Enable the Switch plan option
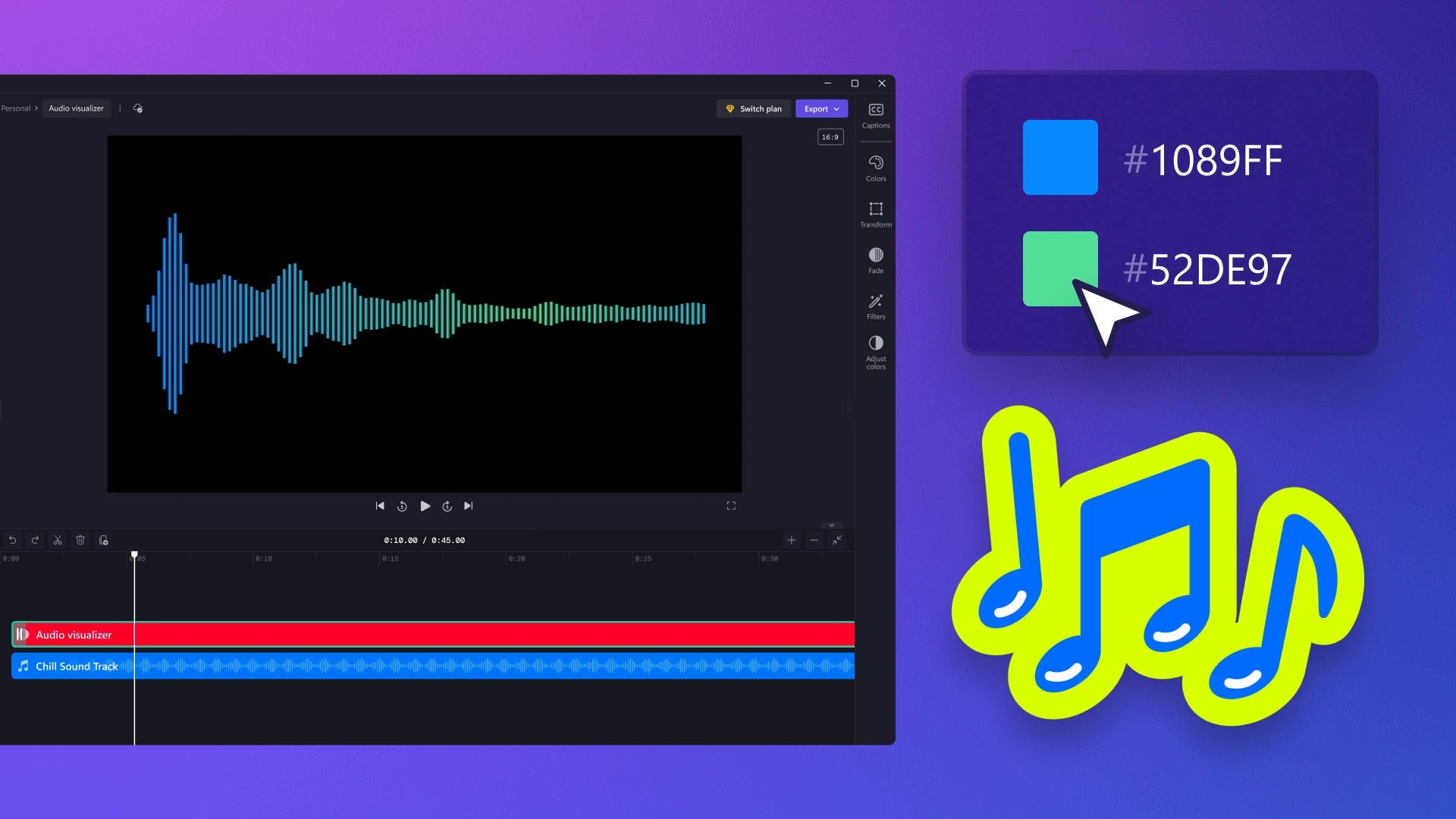 point(754,108)
